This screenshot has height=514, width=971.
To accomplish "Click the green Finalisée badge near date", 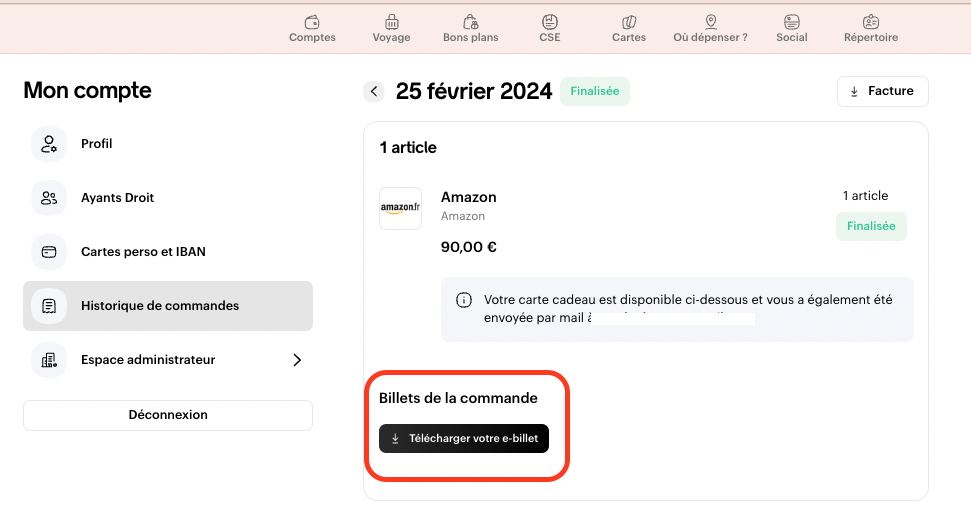I will (x=594, y=91).
